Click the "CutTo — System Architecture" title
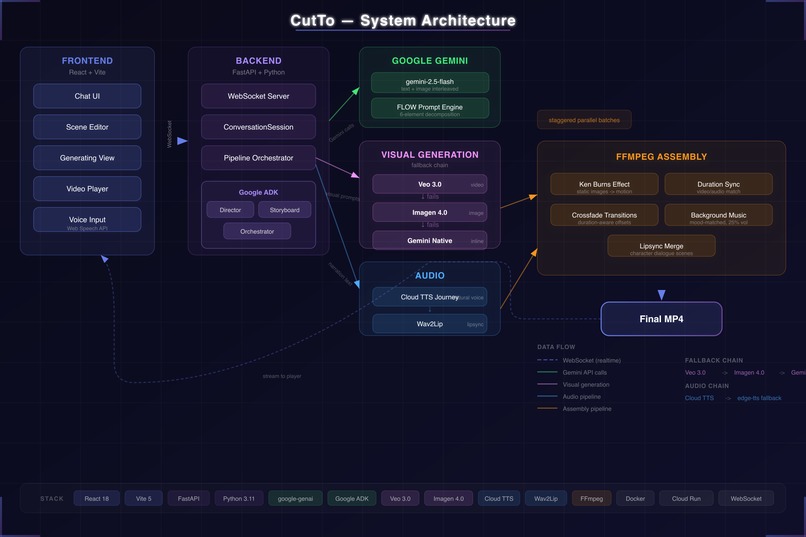The height and width of the screenshot is (537, 806). [x=402, y=21]
